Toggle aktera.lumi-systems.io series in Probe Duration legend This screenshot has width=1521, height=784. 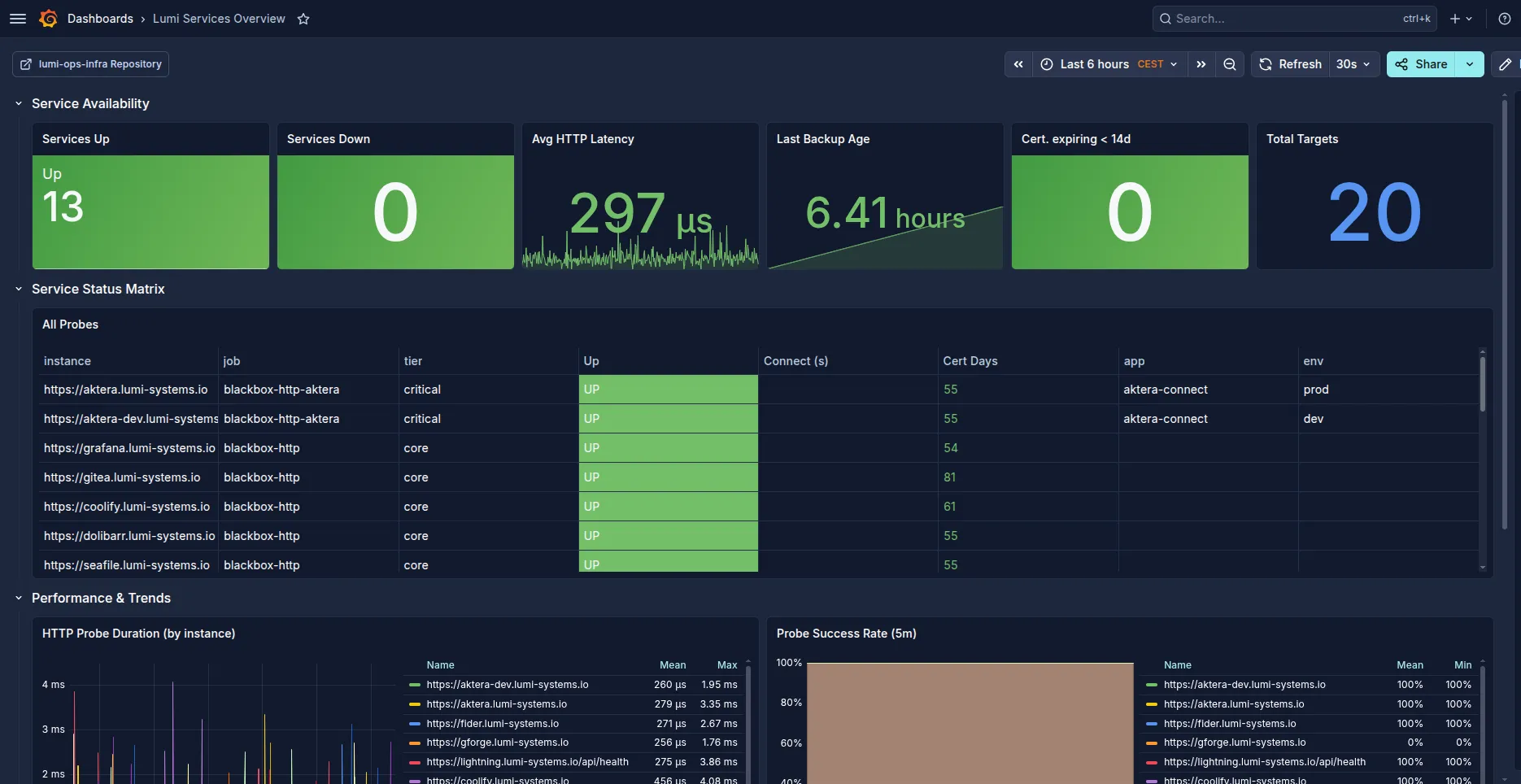[x=497, y=704]
